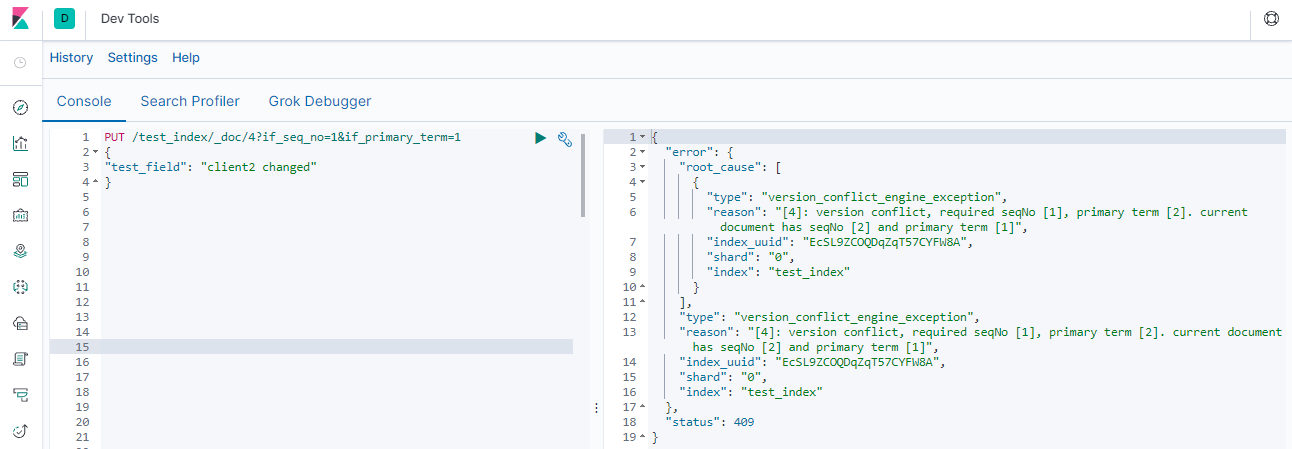1292x449 pixels.
Task: Open the wrench request options menu
Action: point(564,139)
